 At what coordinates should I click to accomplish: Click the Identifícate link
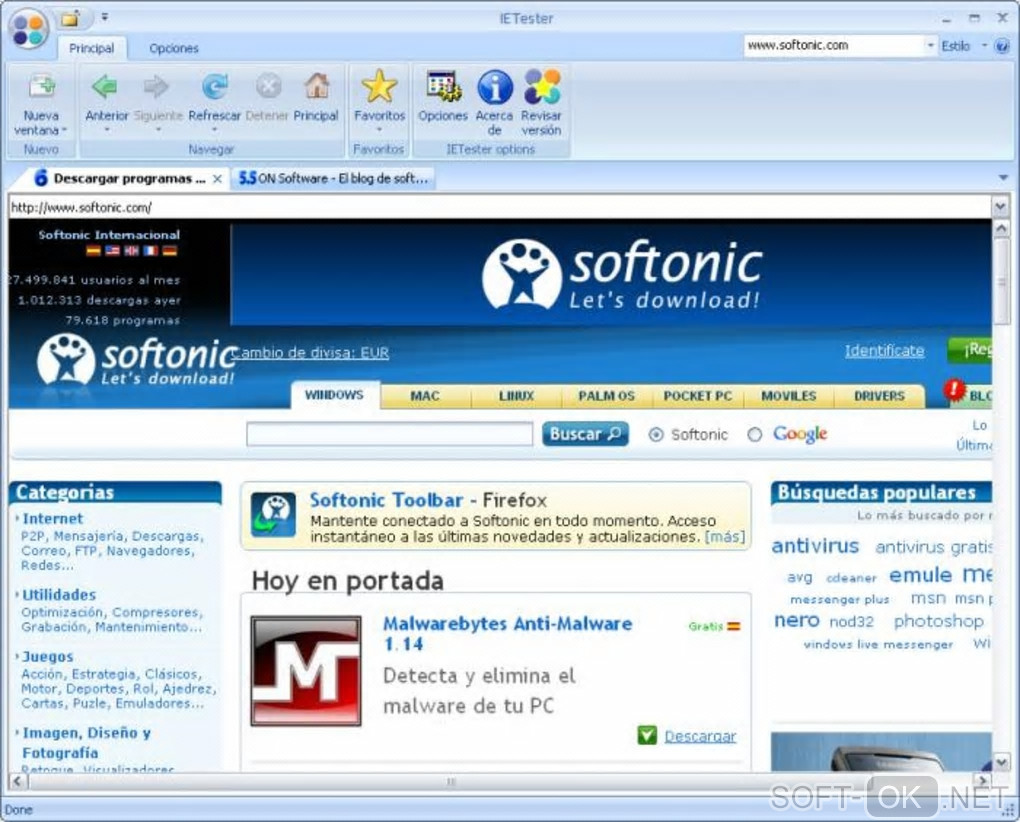pyautogui.click(x=884, y=351)
